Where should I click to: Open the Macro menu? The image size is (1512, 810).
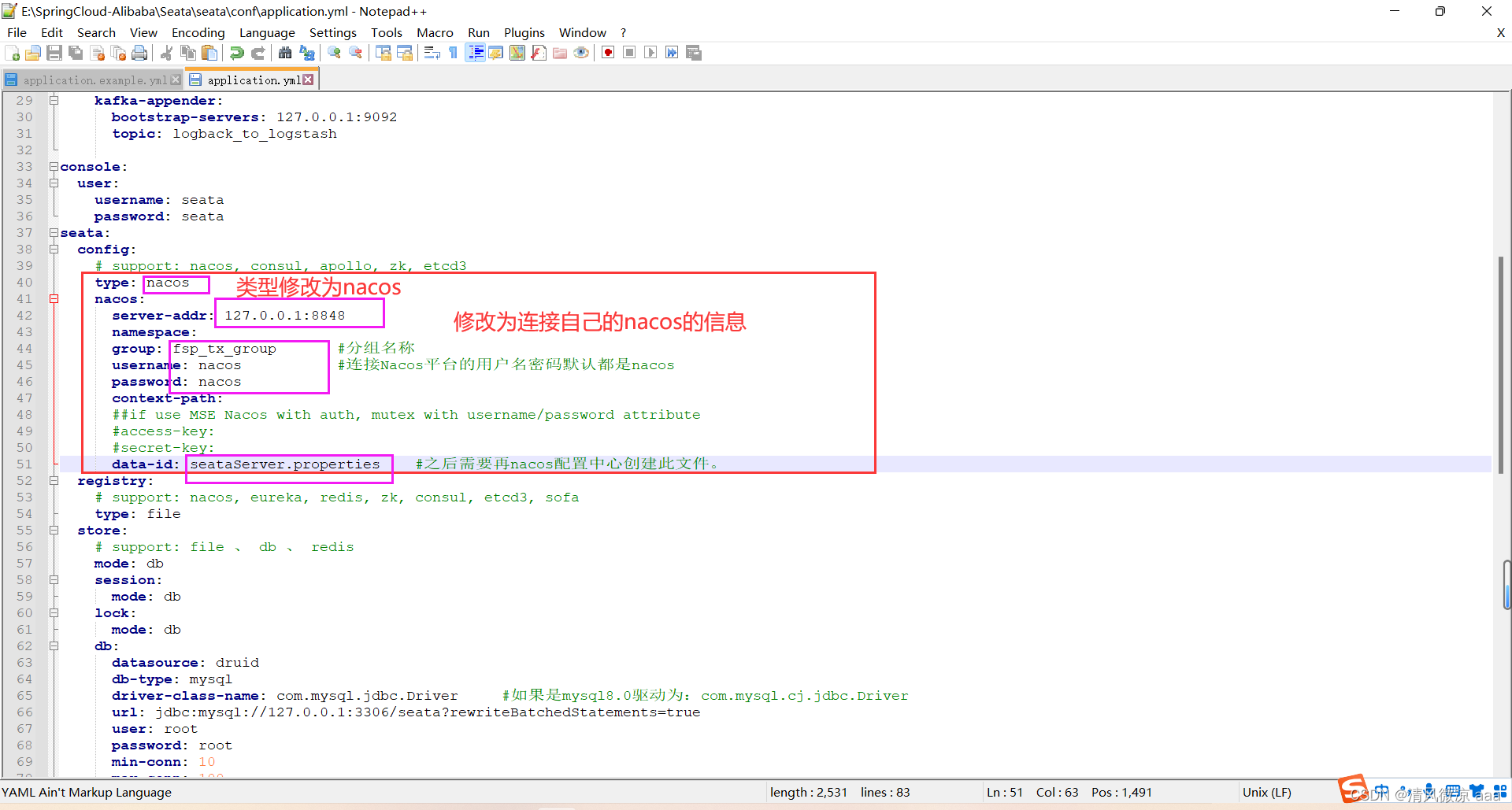(435, 32)
